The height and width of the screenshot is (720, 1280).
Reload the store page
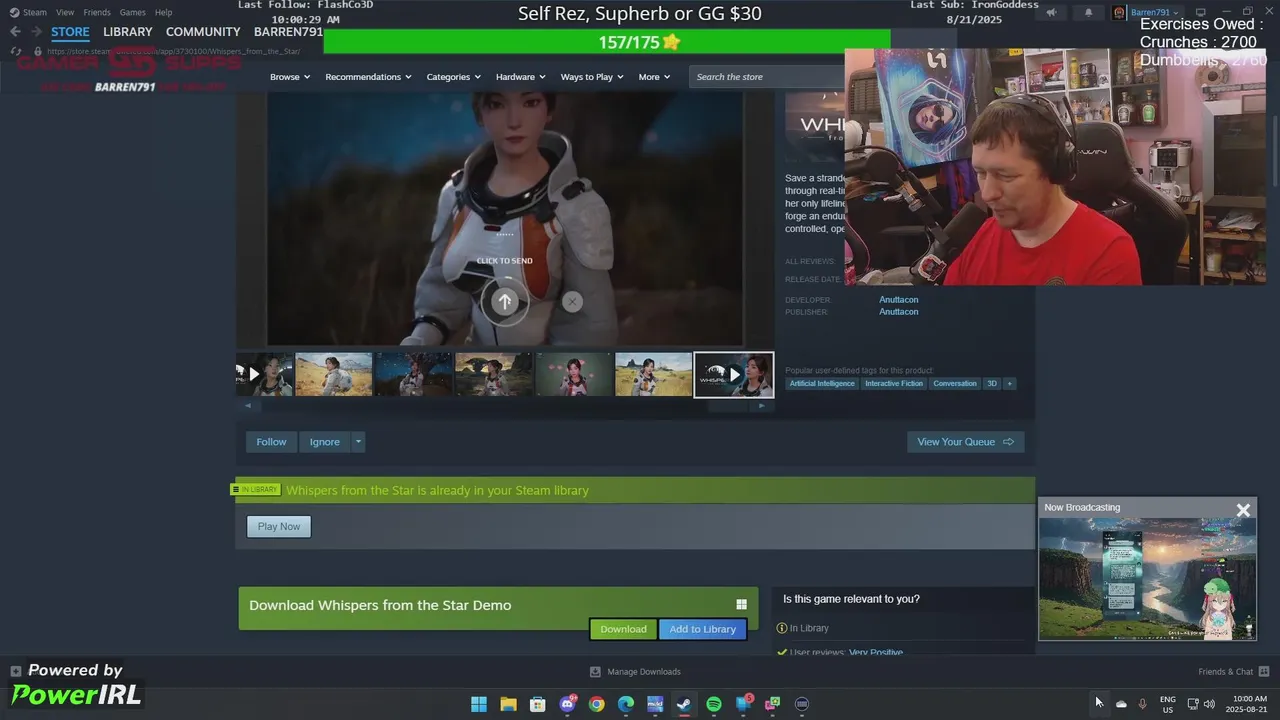click(x=15, y=51)
